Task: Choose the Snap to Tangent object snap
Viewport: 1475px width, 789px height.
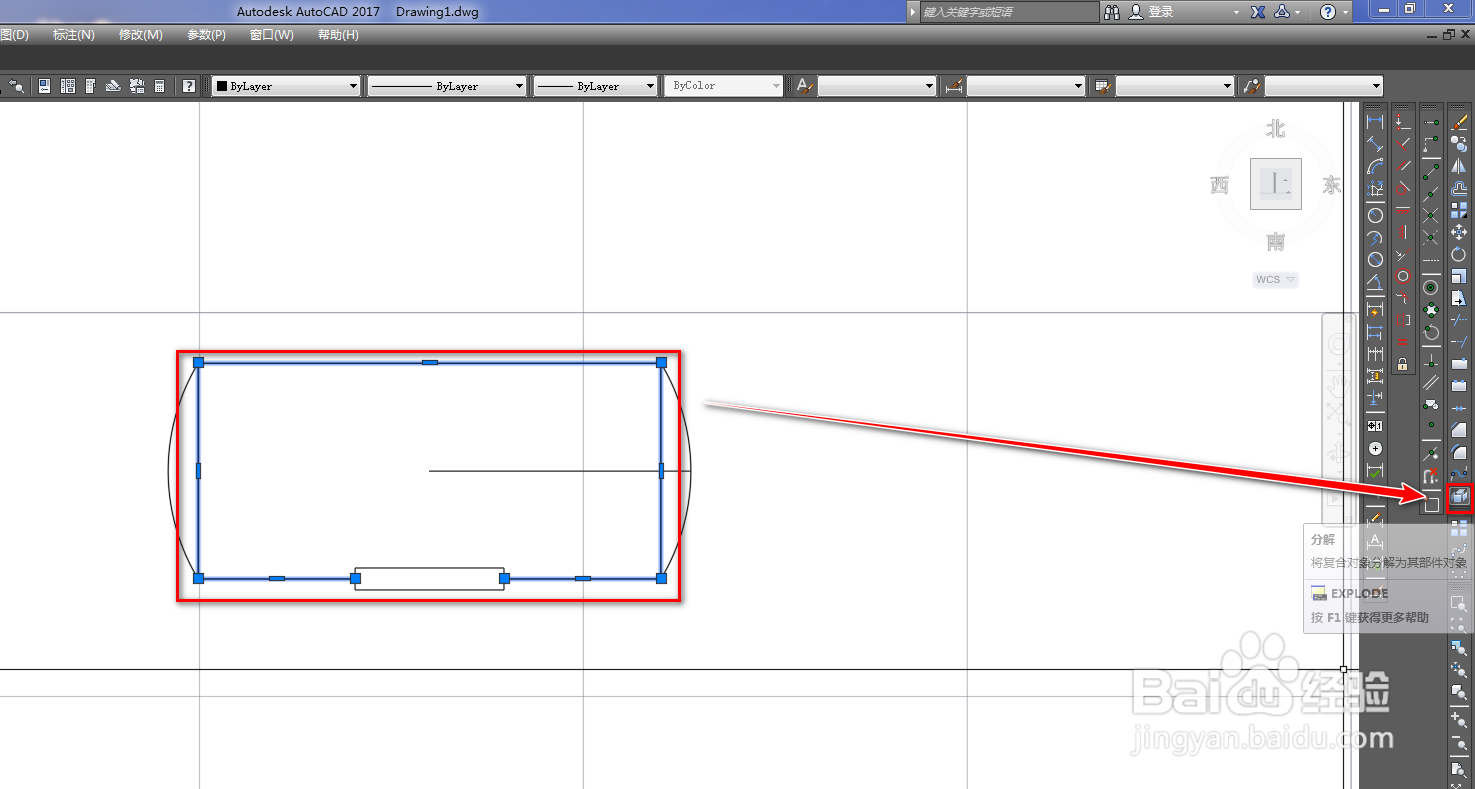Action: click(1431, 333)
